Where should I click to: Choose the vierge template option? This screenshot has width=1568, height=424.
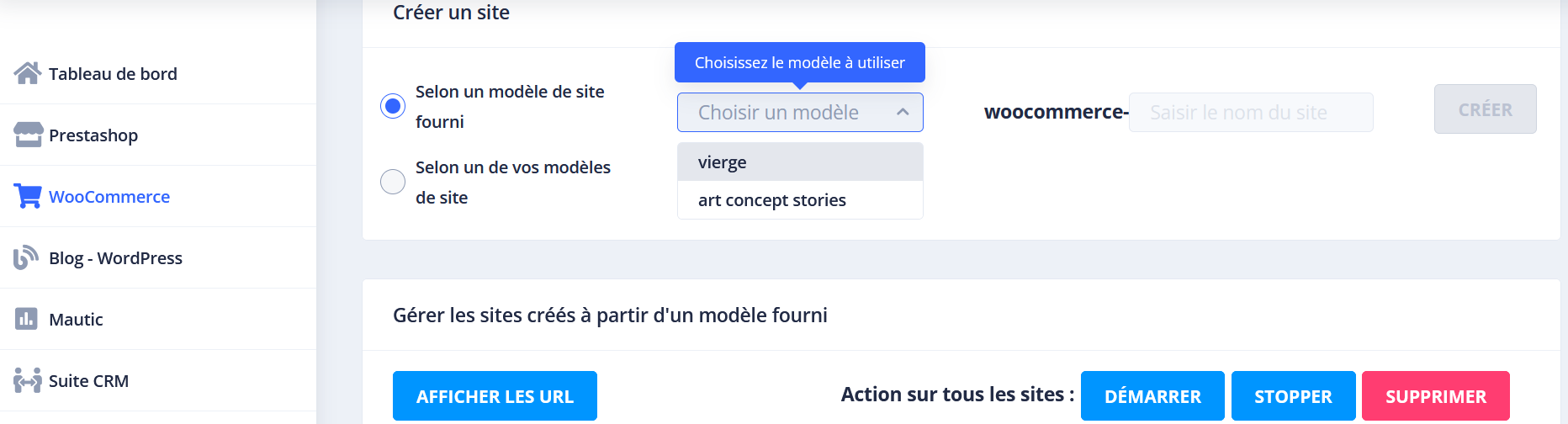point(800,162)
